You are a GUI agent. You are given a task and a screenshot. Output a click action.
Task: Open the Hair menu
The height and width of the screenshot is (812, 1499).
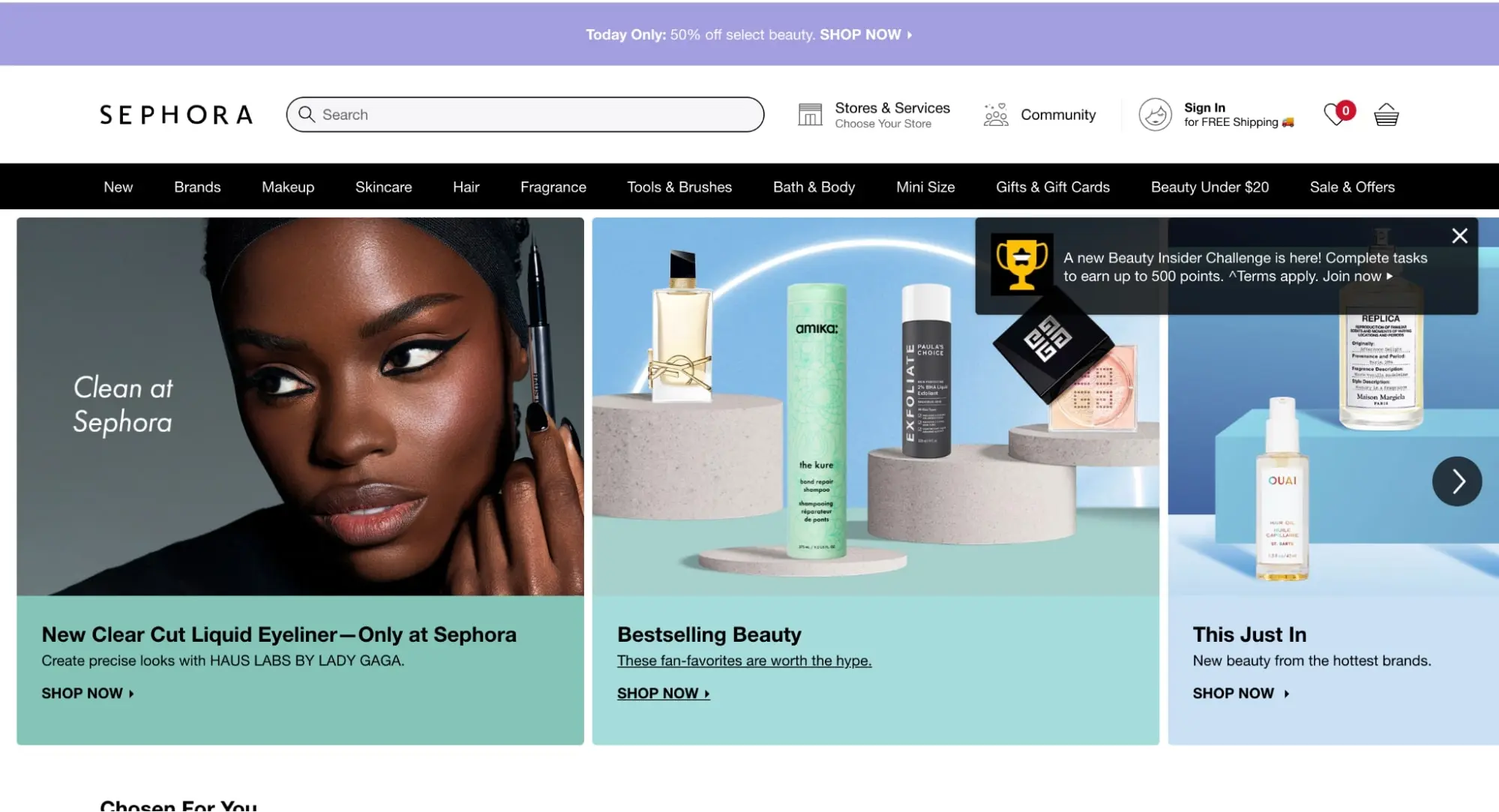(466, 187)
